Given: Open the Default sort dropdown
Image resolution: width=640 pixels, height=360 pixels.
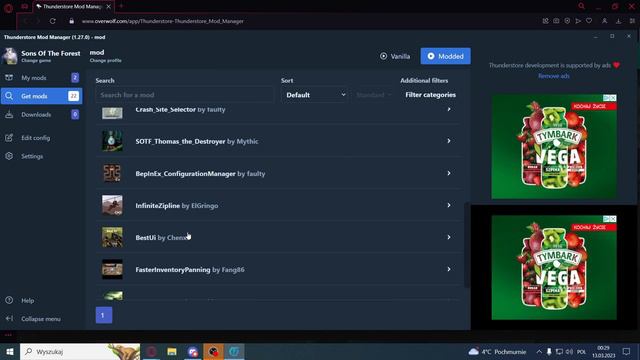Looking at the screenshot, I should tap(315, 95).
